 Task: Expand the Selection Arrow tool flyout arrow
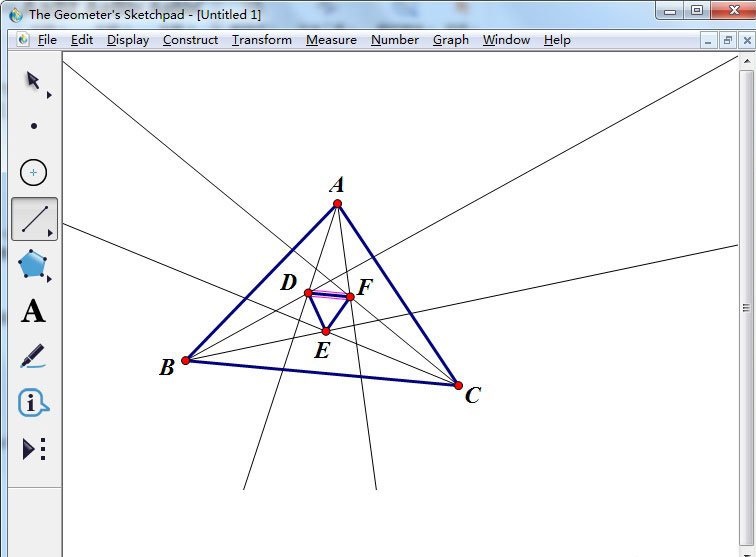[x=49, y=95]
